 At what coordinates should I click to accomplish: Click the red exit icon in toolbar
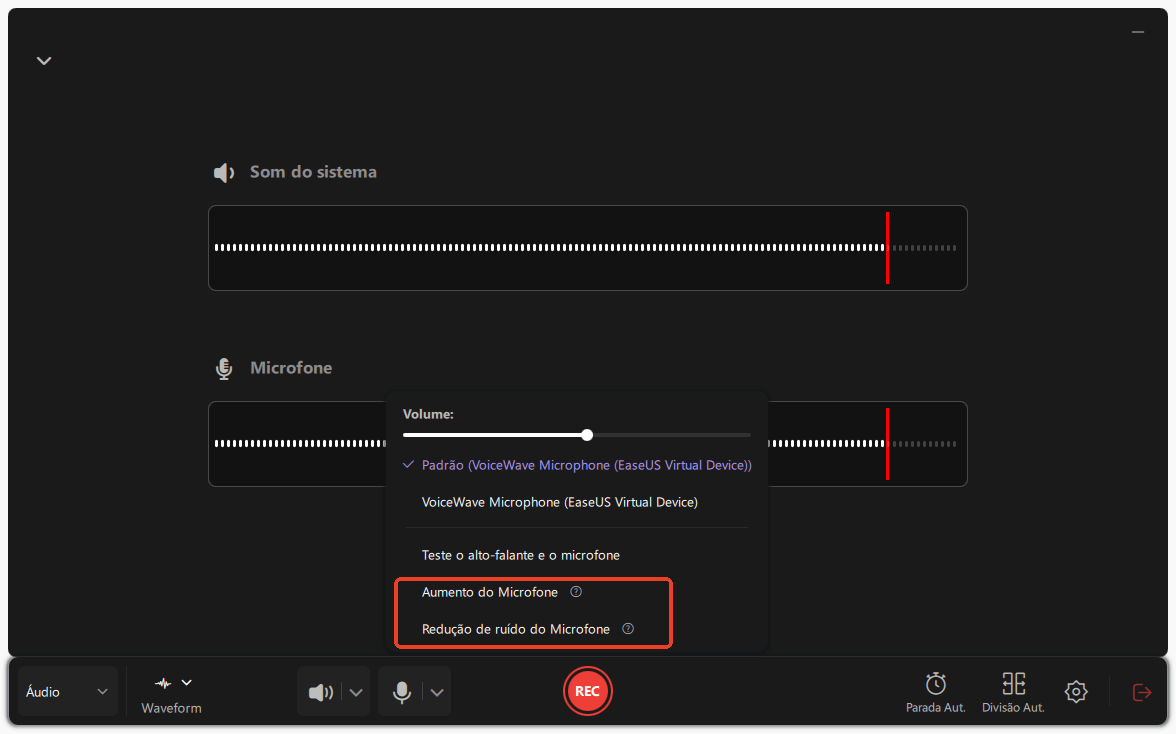[x=1142, y=692]
